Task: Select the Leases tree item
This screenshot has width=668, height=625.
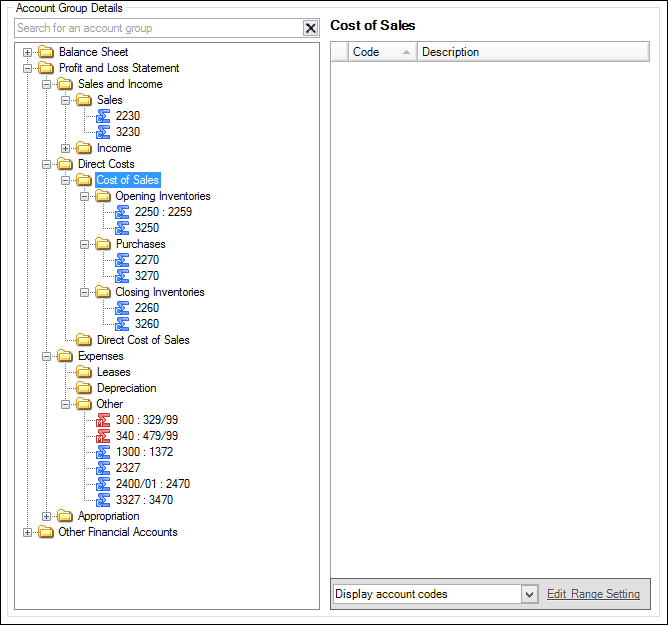Action: pyautogui.click(x=113, y=372)
